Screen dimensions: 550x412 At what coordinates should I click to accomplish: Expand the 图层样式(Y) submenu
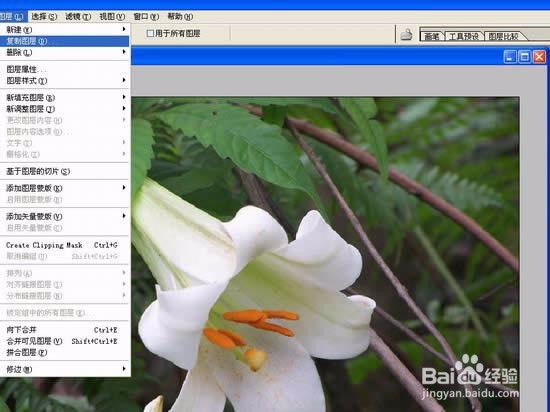tap(65, 81)
